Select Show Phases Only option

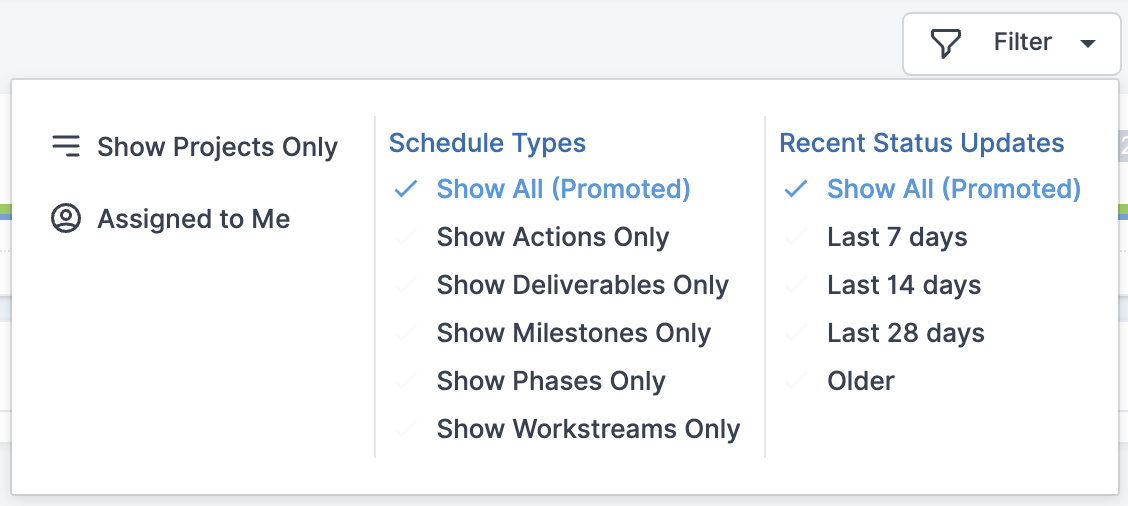pyautogui.click(x=551, y=381)
